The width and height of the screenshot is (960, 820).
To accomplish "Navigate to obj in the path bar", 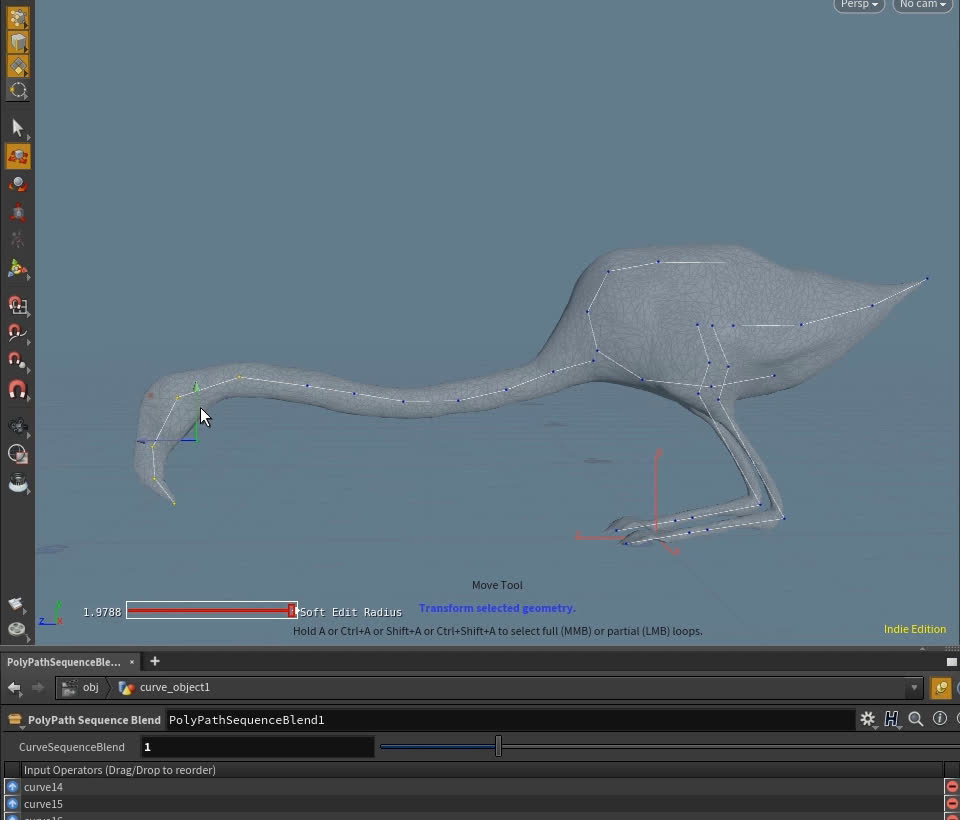I will (90, 688).
